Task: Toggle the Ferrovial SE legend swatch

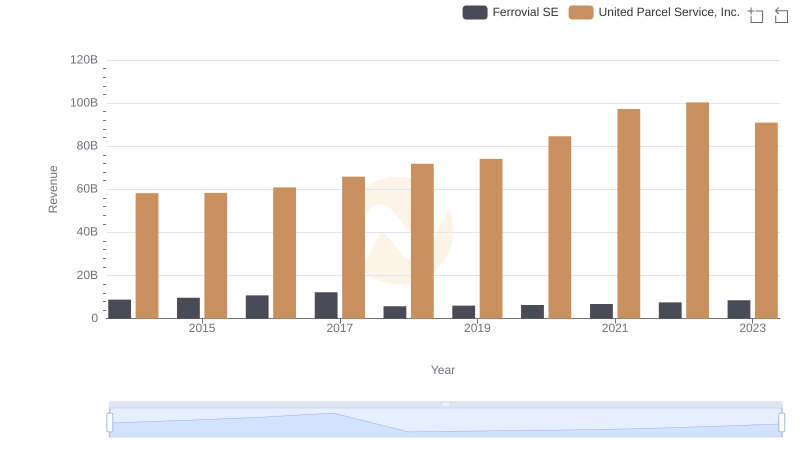Action: coord(475,12)
